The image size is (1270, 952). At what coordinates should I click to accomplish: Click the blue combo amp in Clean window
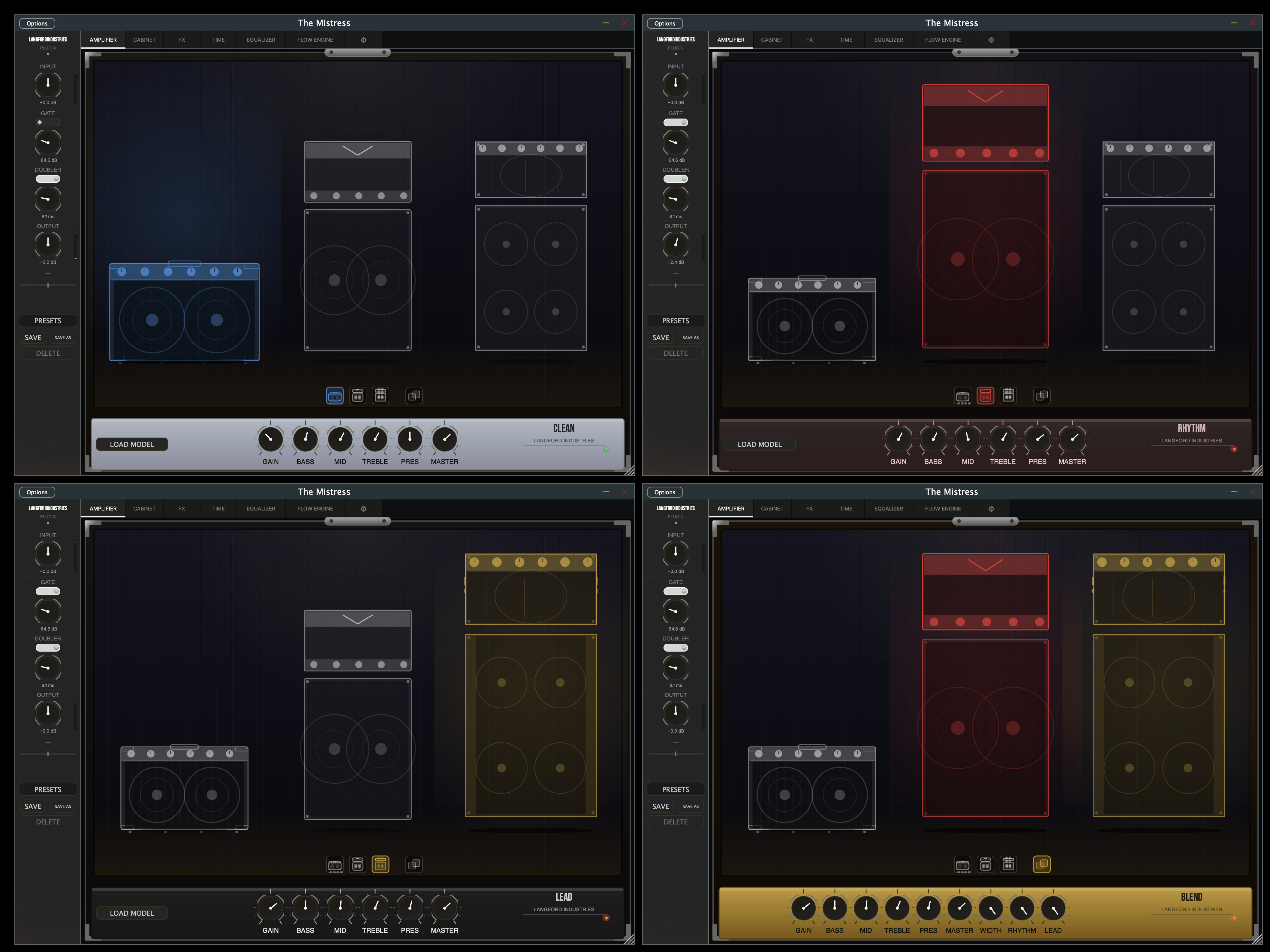click(184, 312)
